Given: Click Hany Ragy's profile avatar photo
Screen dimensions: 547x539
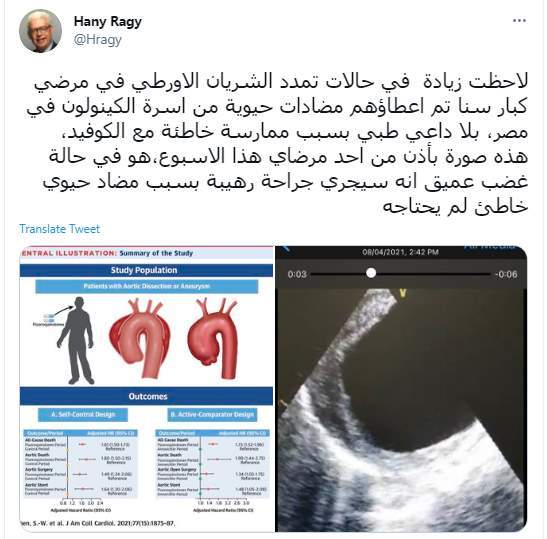Looking at the screenshot, I should 40,31.
